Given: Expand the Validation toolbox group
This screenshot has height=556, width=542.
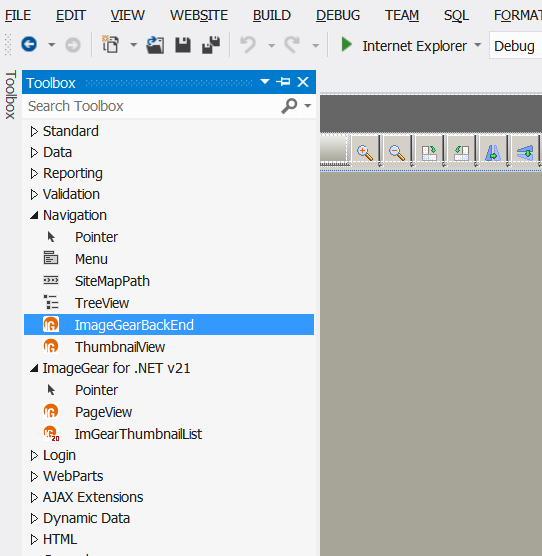Looking at the screenshot, I should coord(34,194).
